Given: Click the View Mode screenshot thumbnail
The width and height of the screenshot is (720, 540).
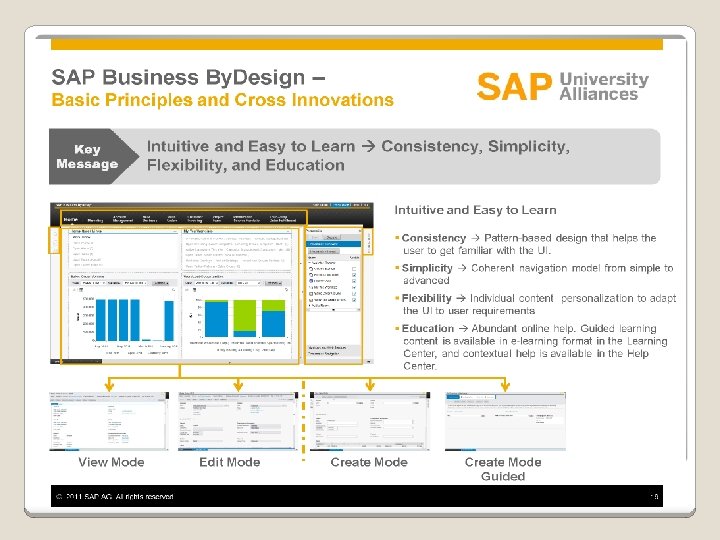Looking at the screenshot, I should tap(109, 422).
